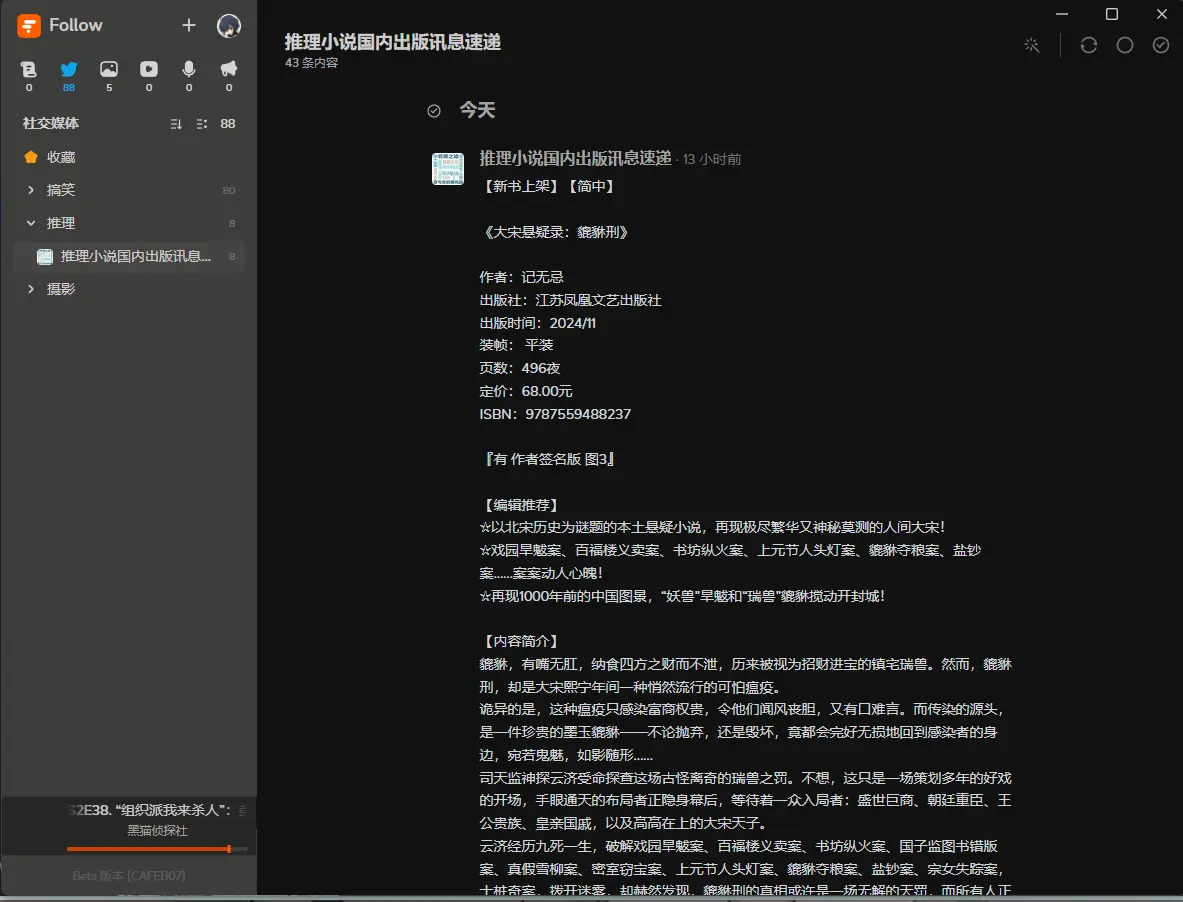Viewport: 1183px width, 902px height.
Task: Collapse the 推理 folder
Action: pyautogui.click(x=31, y=223)
